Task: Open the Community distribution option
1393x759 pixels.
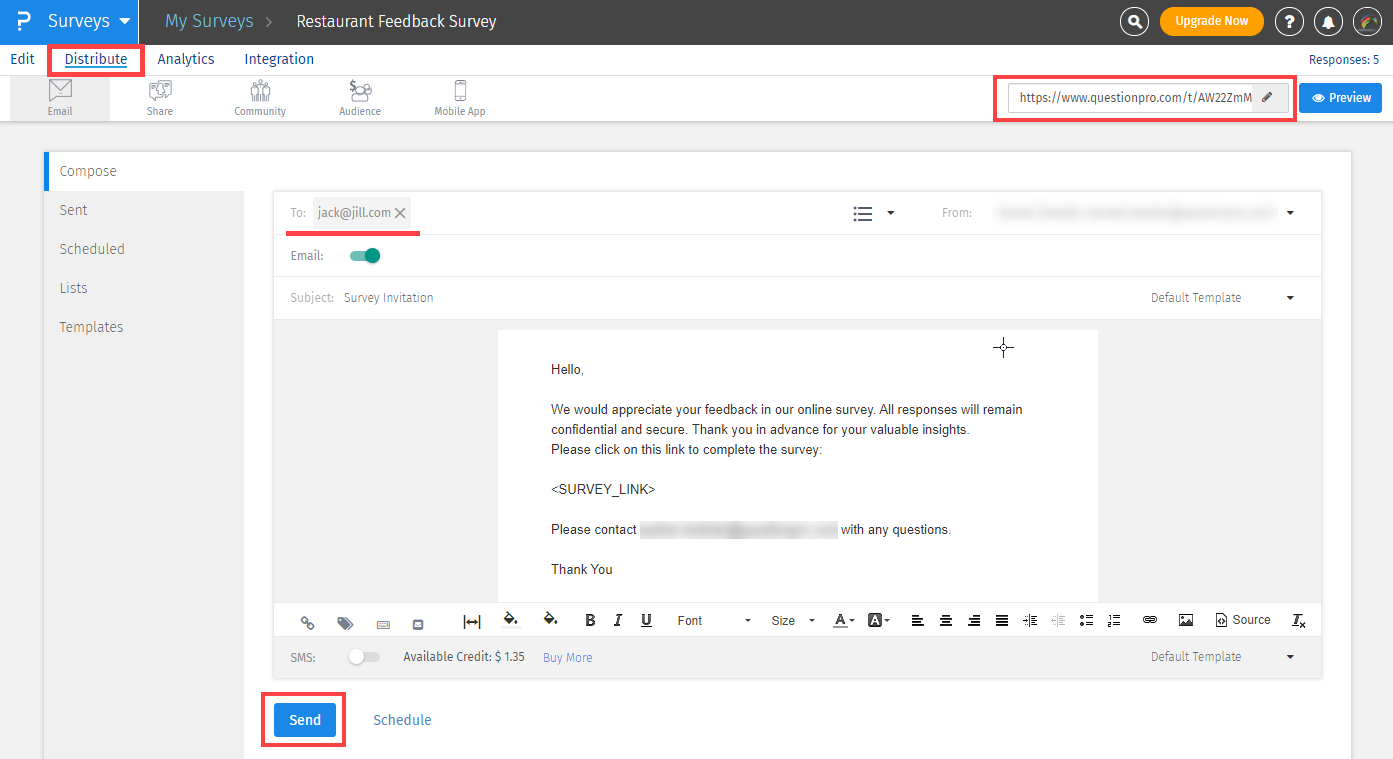Action: pos(259,97)
